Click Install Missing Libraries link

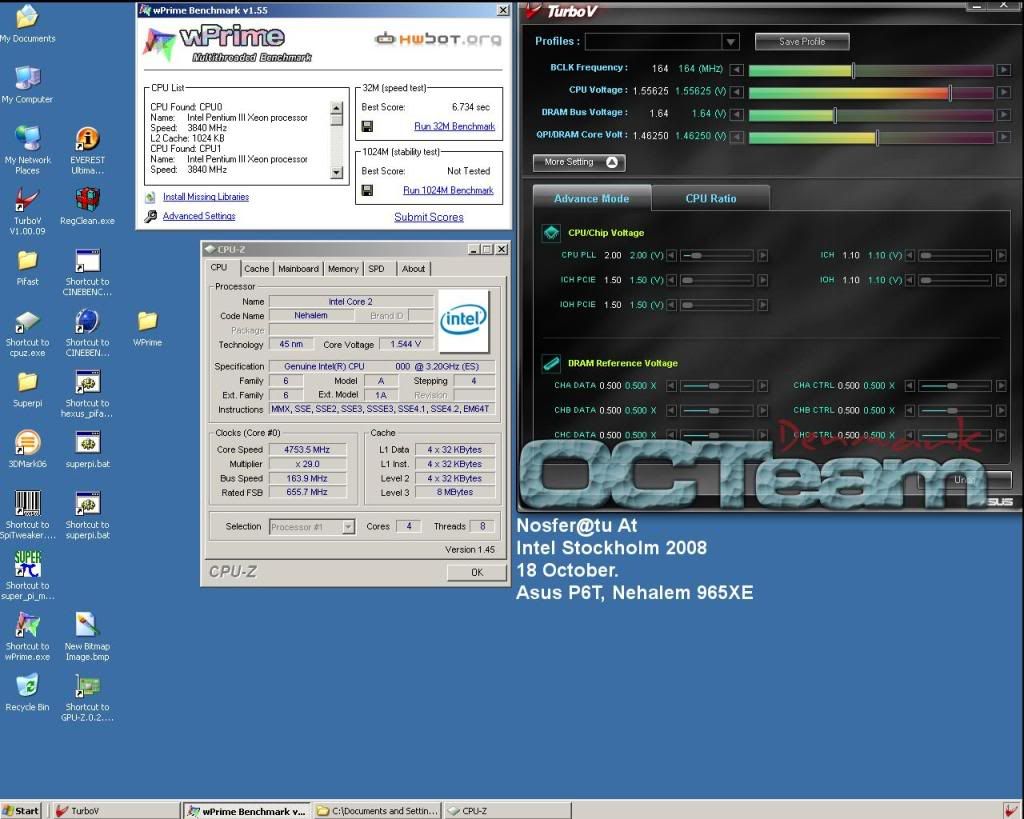click(x=206, y=197)
